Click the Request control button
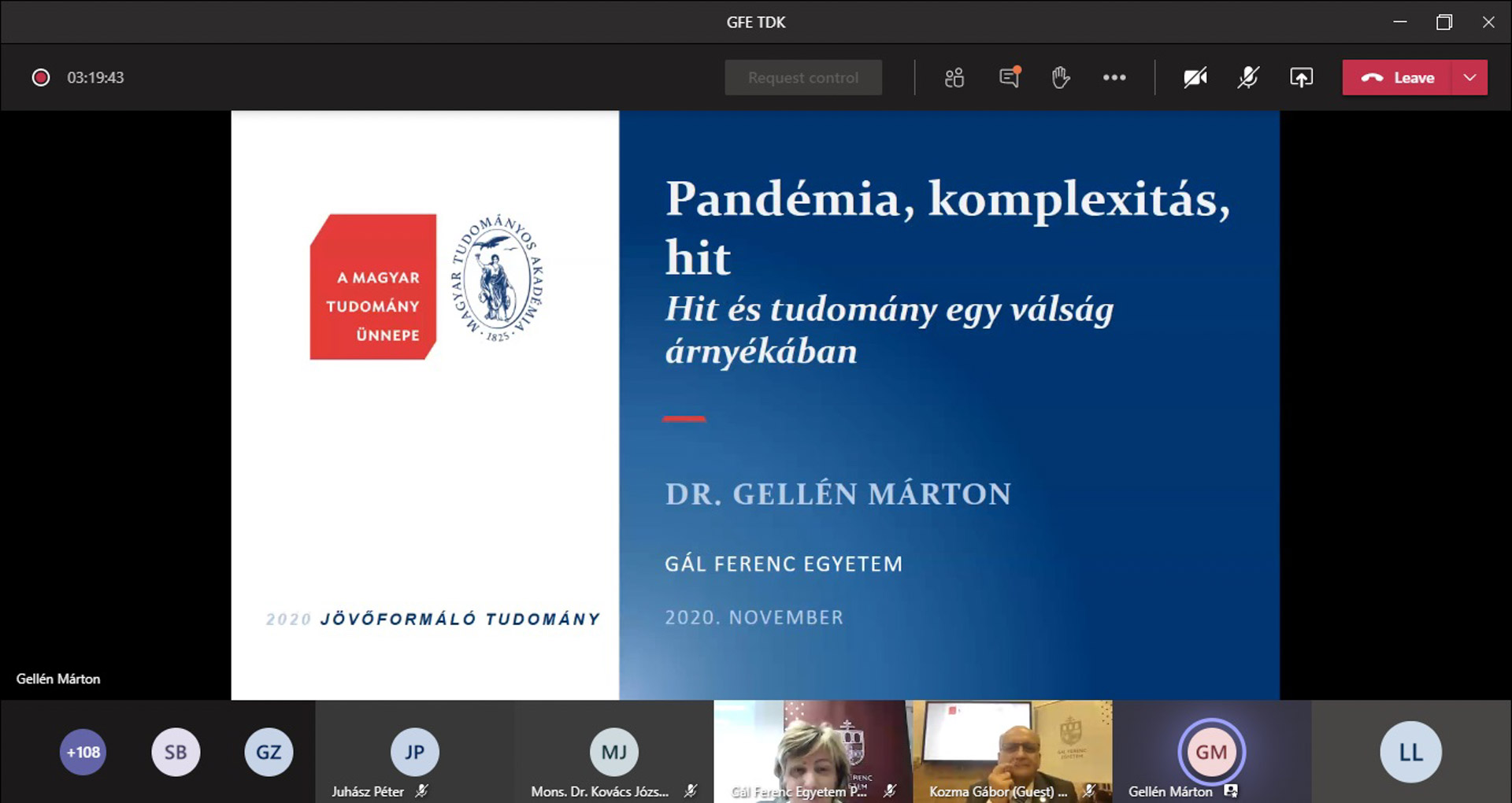 803,78
